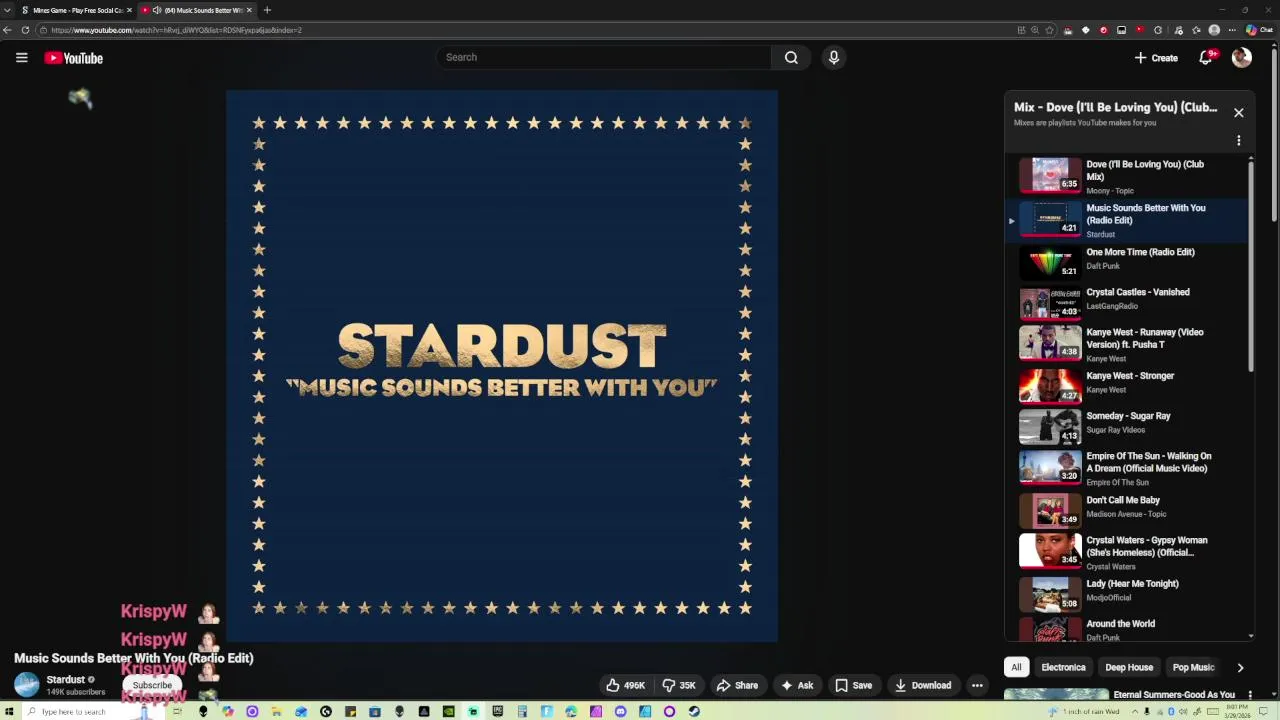This screenshot has width=1280, height=720.
Task: Open the browser profile icon
Action: (x=1214, y=30)
